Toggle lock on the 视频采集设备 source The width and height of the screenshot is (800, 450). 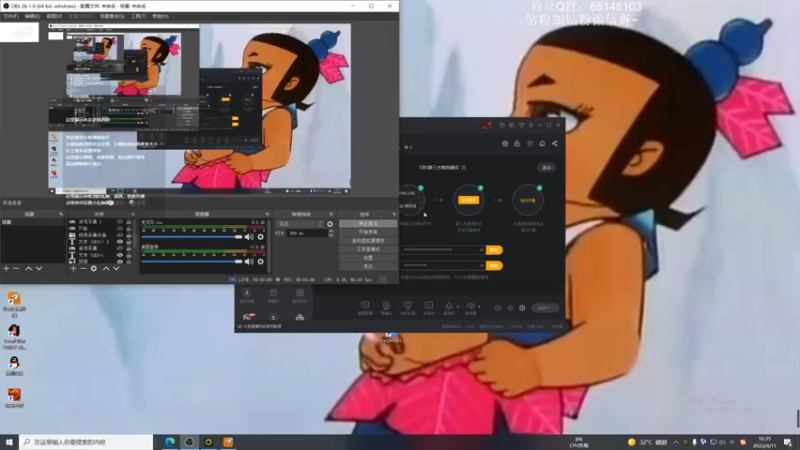click(129, 235)
